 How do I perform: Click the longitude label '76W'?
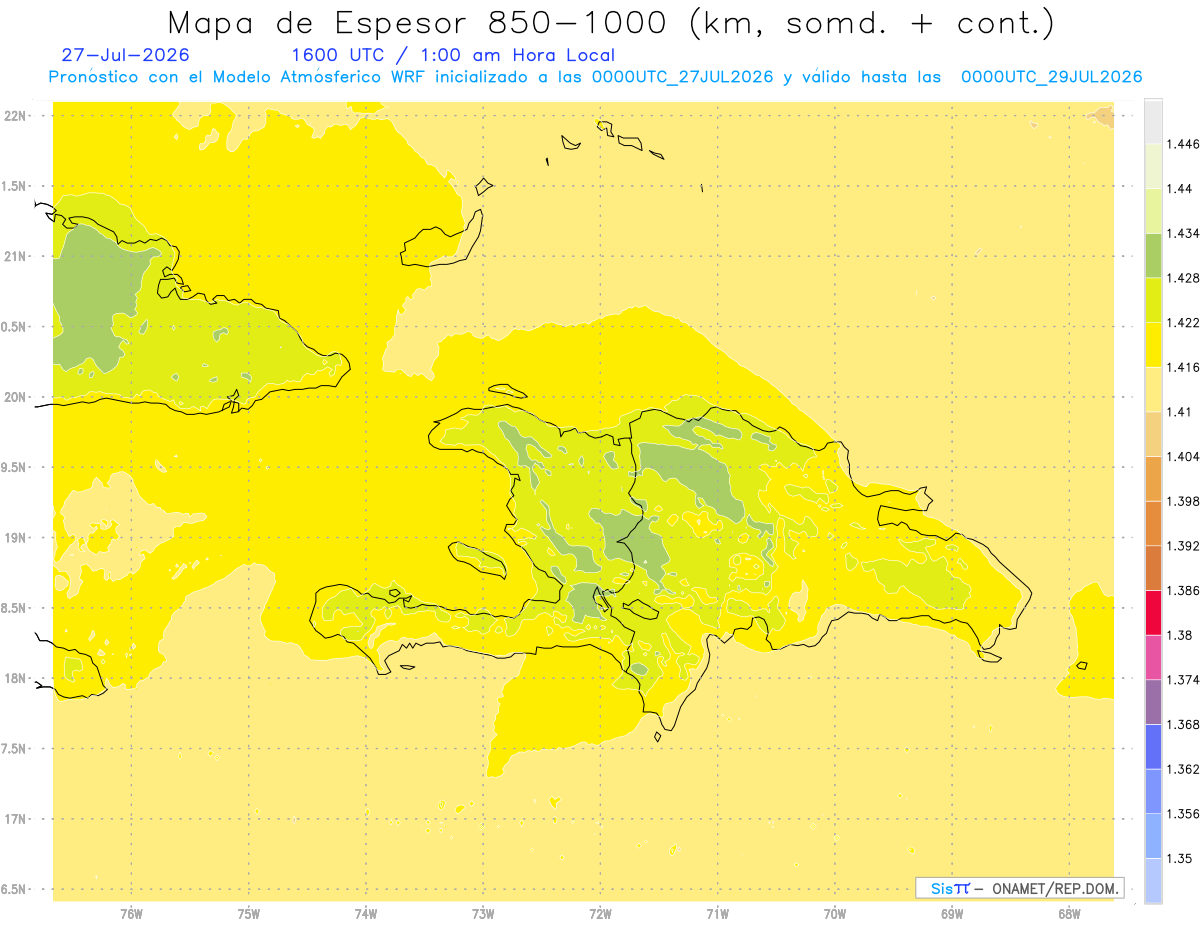[131, 914]
